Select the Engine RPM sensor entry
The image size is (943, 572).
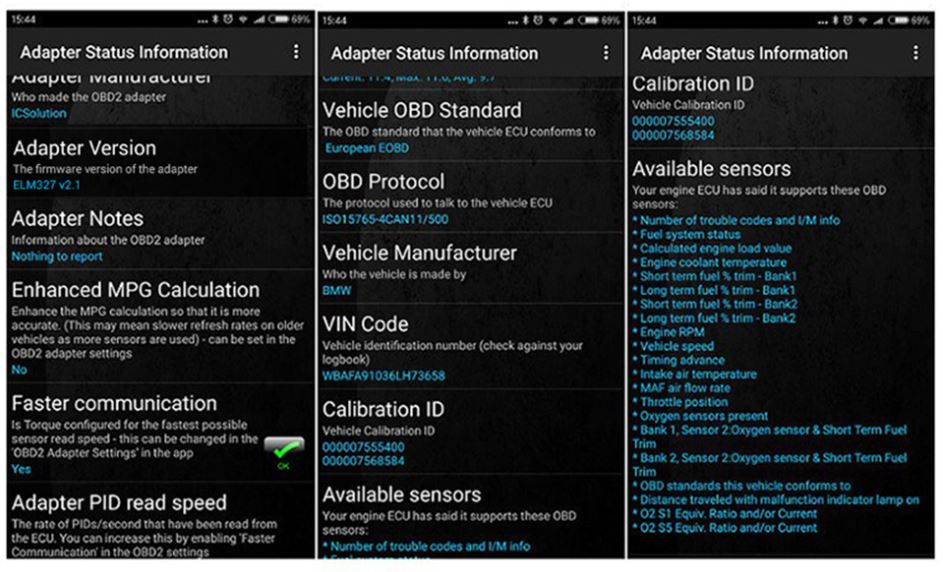(672, 332)
